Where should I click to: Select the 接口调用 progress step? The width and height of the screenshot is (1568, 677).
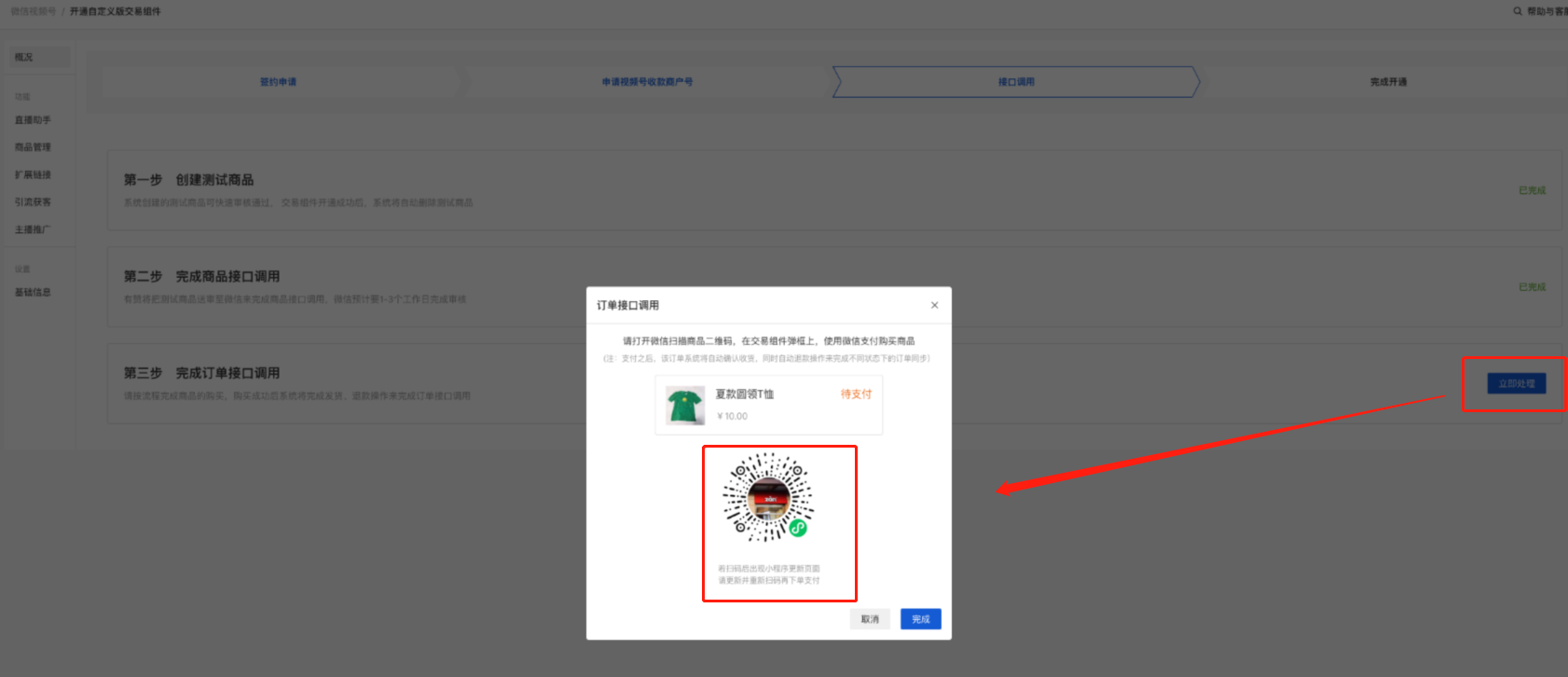click(1016, 82)
